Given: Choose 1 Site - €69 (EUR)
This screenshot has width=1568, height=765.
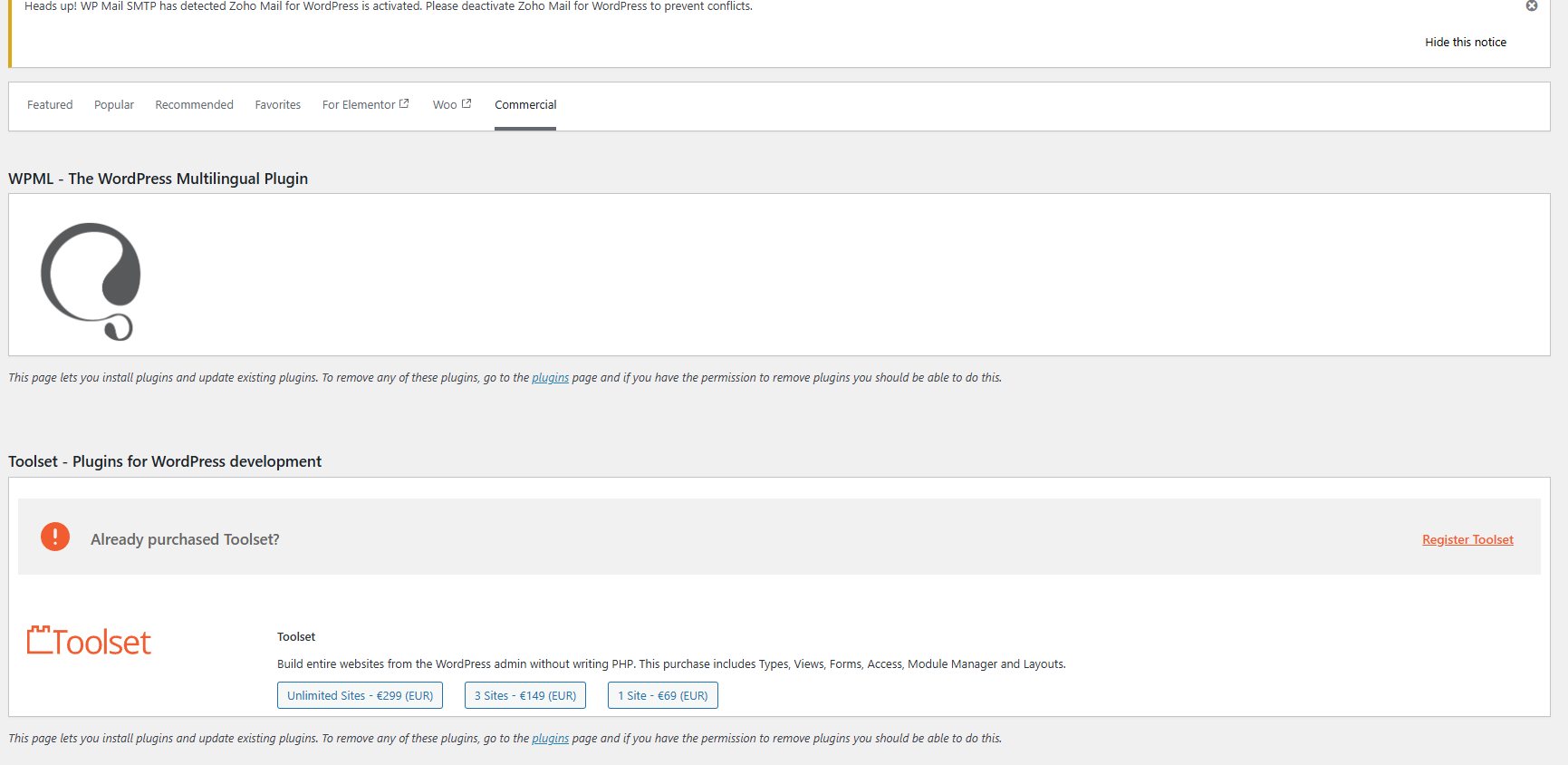Looking at the screenshot, I should point(663,695).
